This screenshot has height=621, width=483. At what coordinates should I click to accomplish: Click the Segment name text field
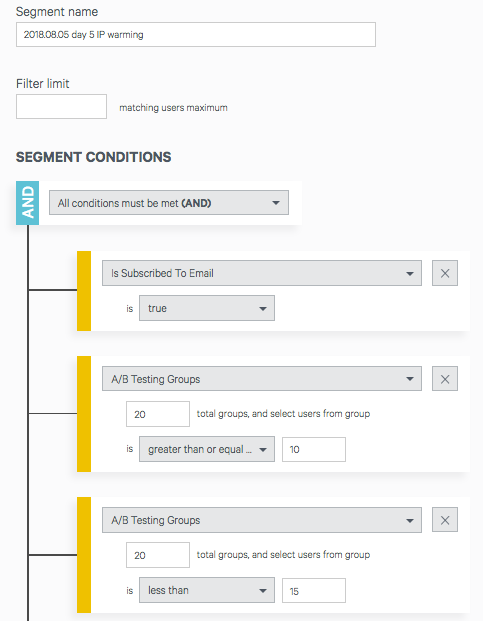coord(196,34)
